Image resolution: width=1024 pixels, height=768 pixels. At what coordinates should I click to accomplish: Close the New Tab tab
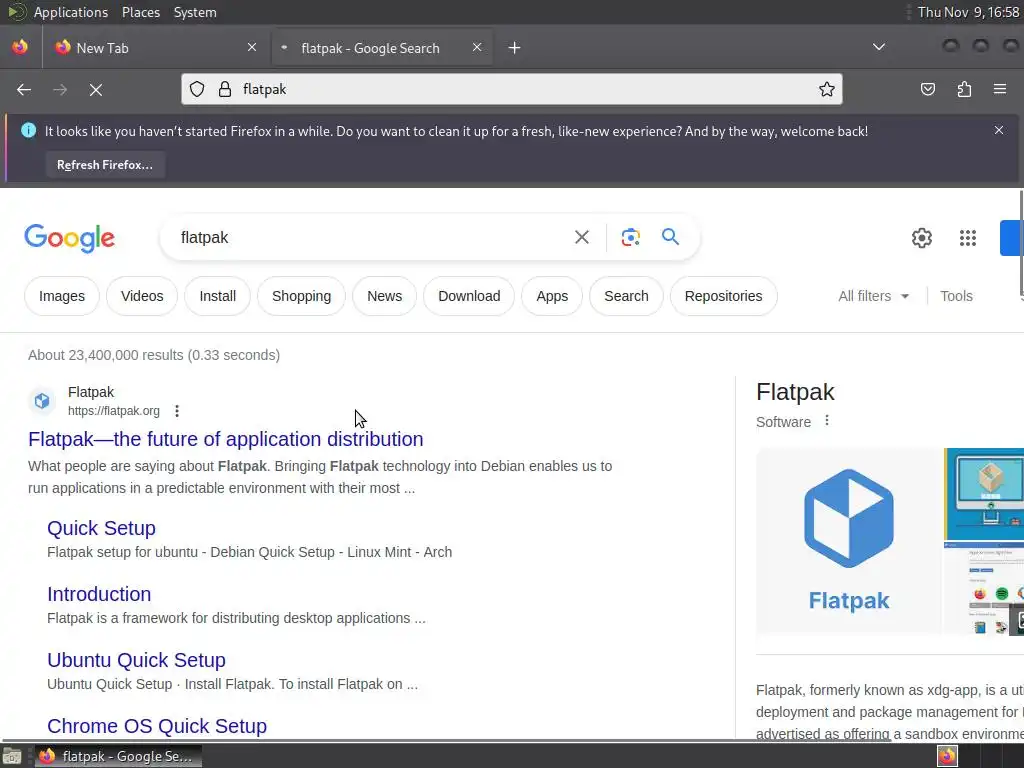coord(252,47)
